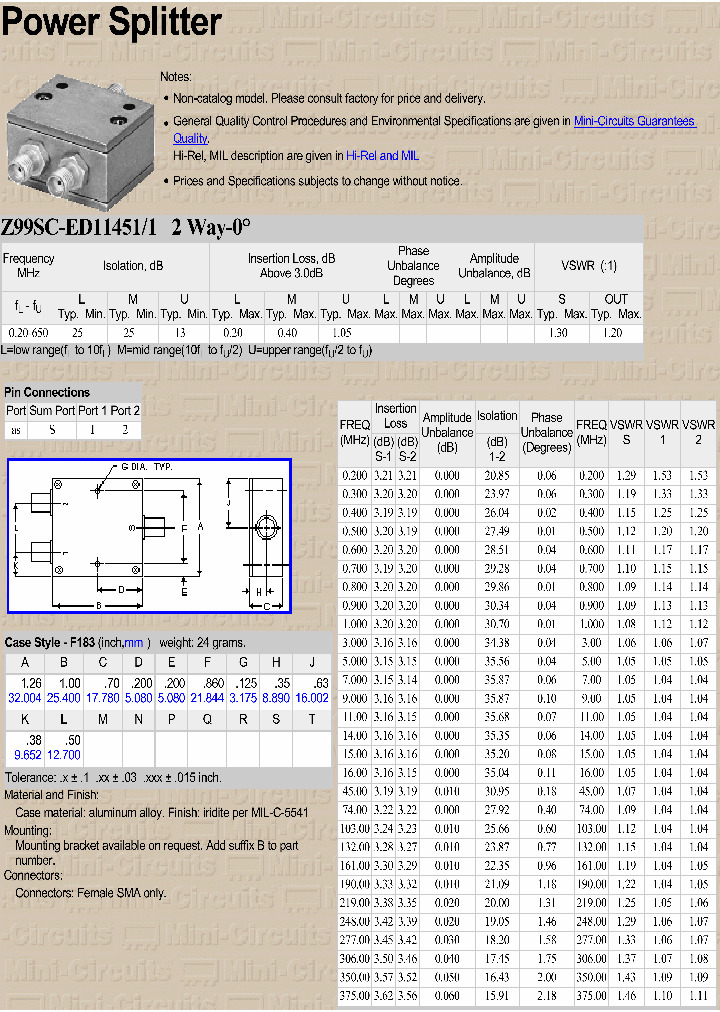The image size is (720, 1012).
Task: Click the Insertion Loss column header
Action: 395,415
